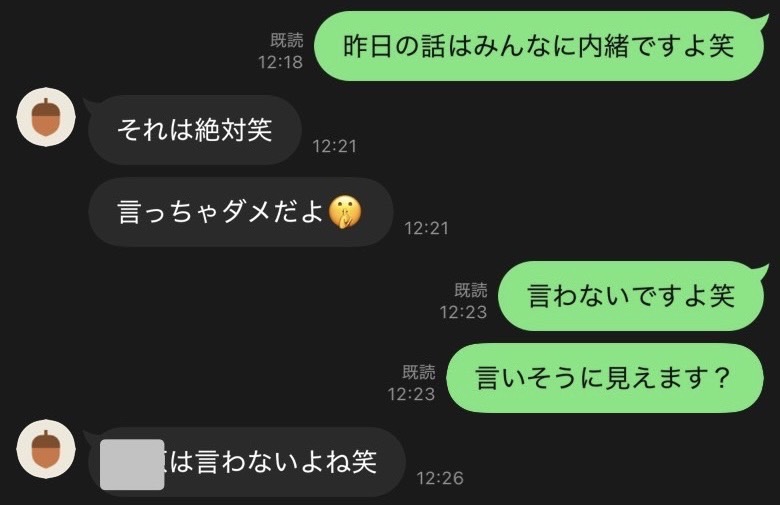
Task: Select the green bubble 言いそうに見えます？
Action: click(x=605, y=378)
